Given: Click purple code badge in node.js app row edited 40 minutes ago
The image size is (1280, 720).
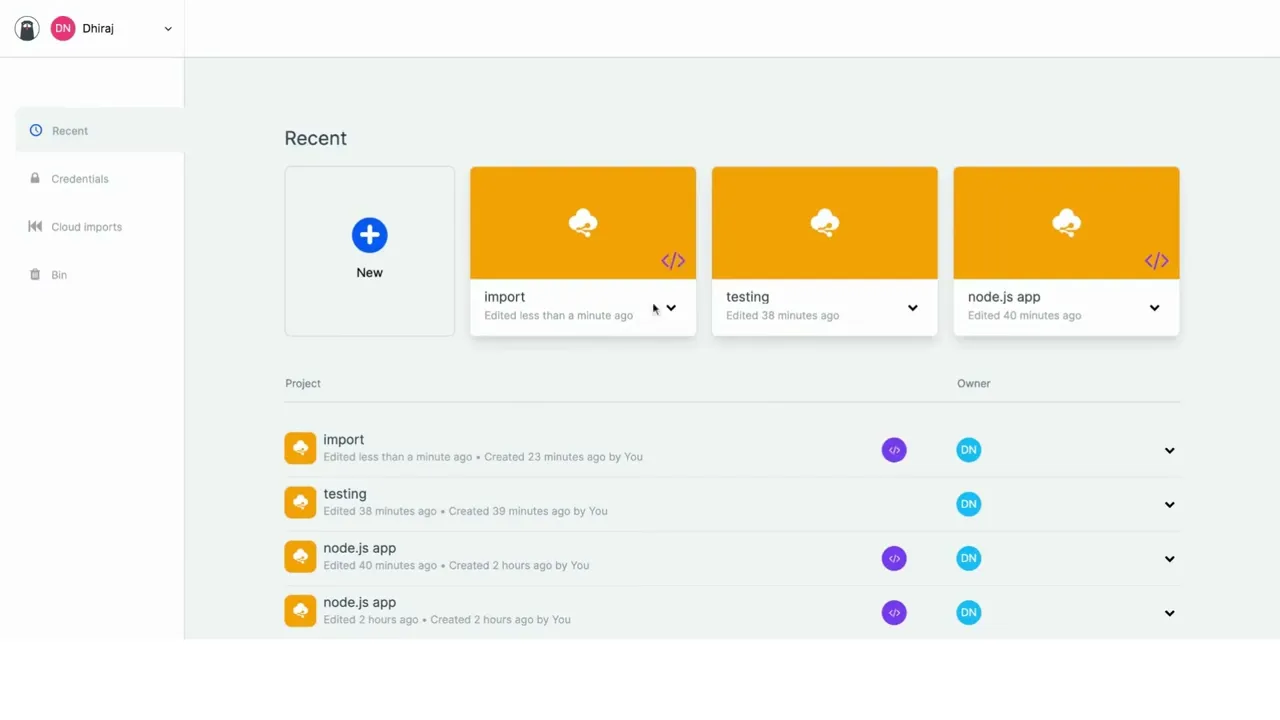Looking at the screenshot, I should 894,558.
